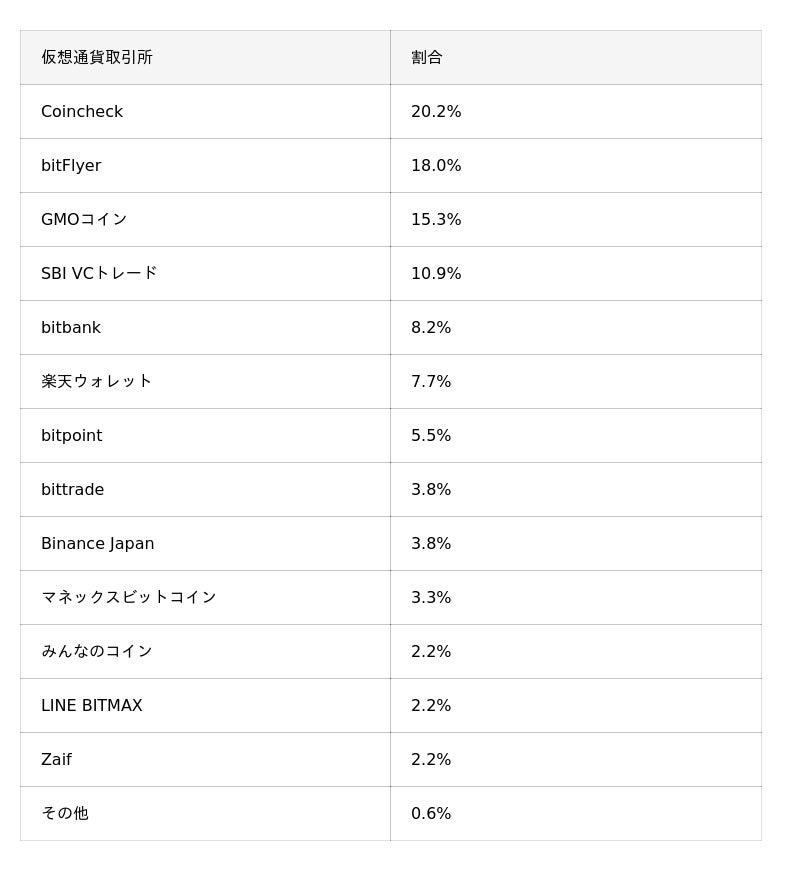Select the 18.0% percentage cell
800x871 pixels.
click(x=436, y=165)
